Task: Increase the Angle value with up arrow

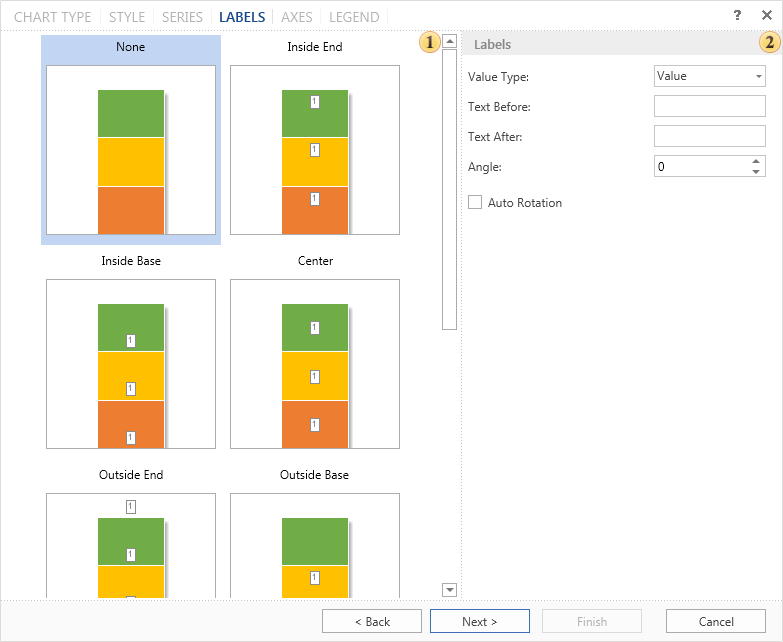Action: click(756, 161)
